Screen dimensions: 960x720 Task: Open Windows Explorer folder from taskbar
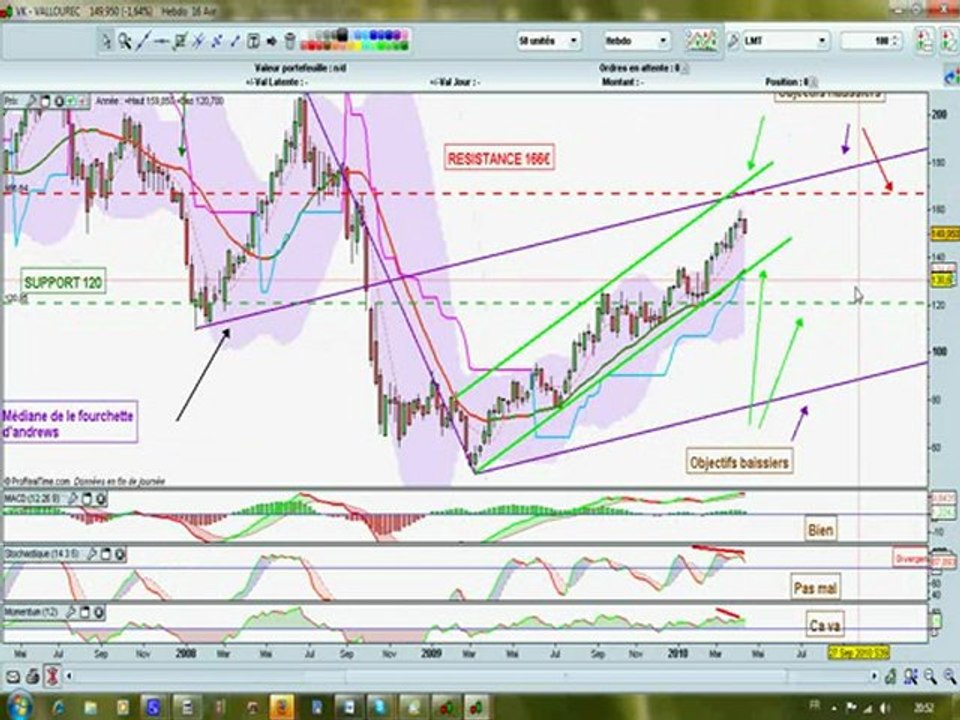click(x=90, y=707)
